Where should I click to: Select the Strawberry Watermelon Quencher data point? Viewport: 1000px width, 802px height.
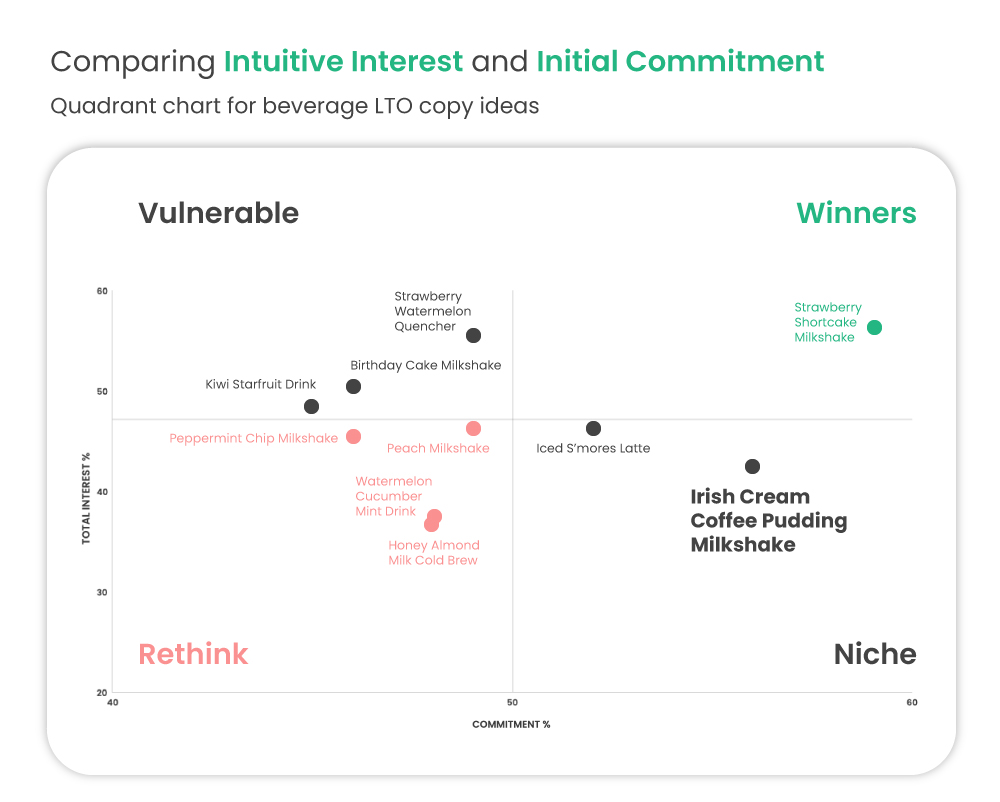473,336
